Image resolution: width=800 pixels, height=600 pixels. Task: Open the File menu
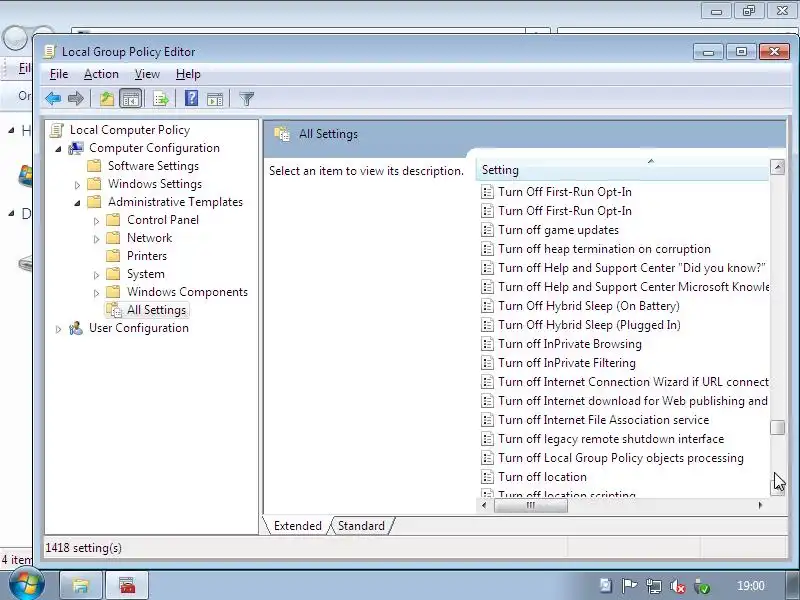59,74
